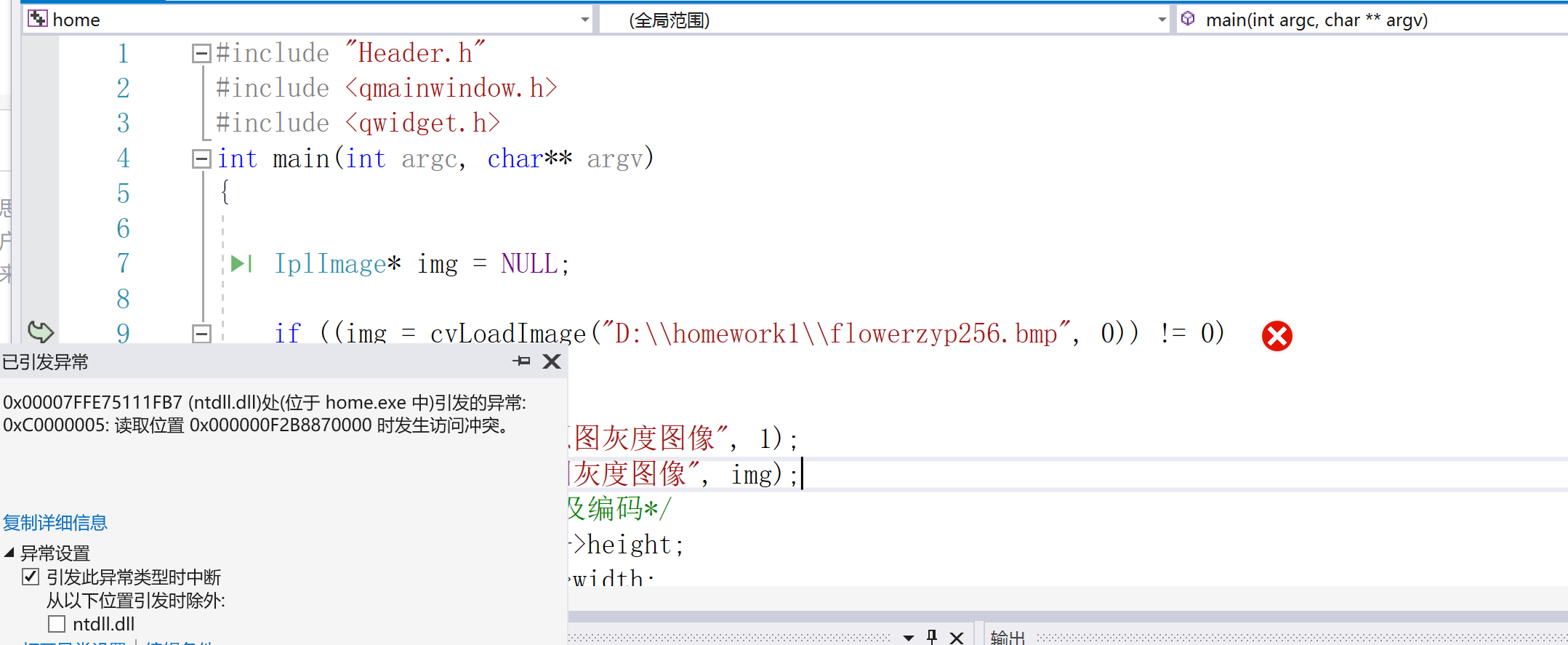Collapse the #include block on line 1
Image resolution: width=1568 pixels, height=645 pixels.
[x=201, y=53]
